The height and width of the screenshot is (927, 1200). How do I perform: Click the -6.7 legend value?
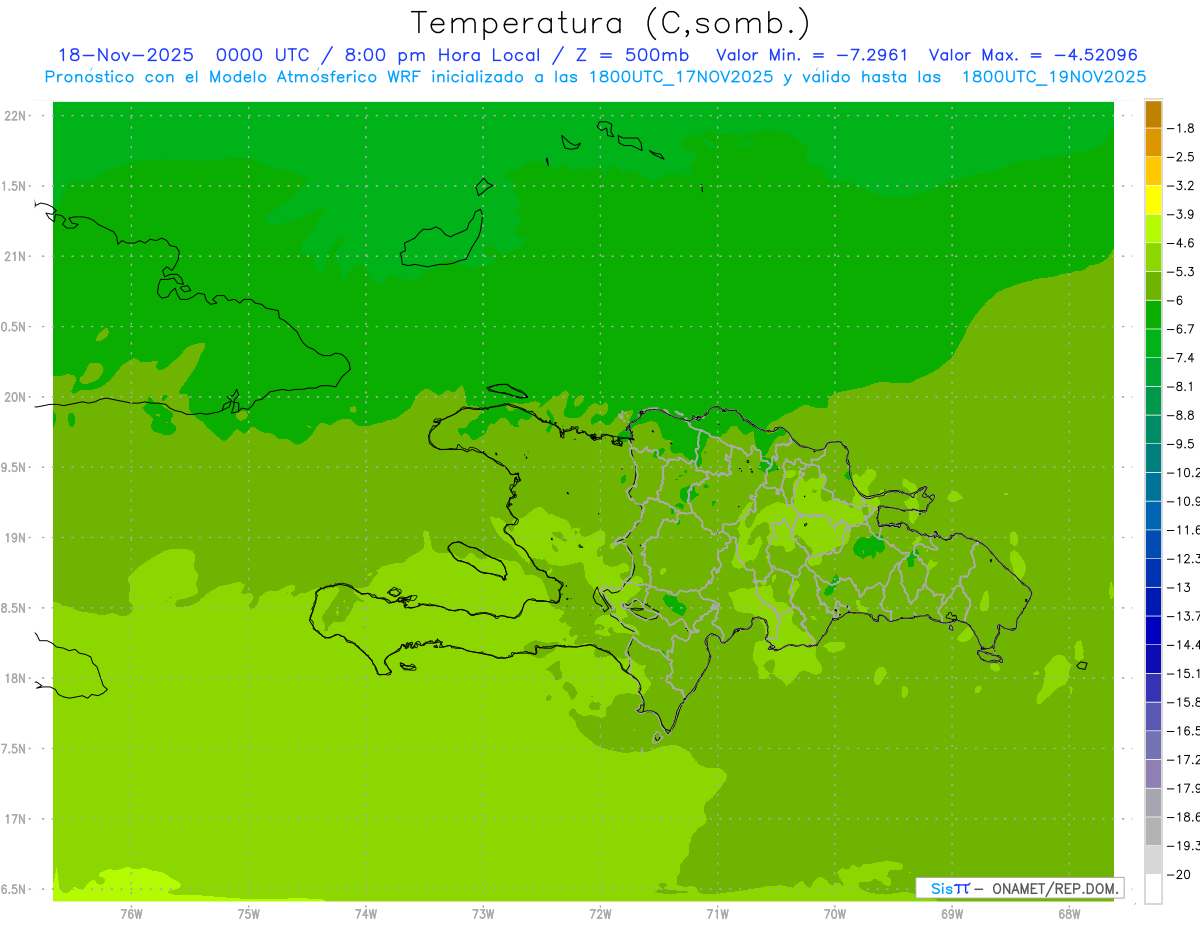1182,329
